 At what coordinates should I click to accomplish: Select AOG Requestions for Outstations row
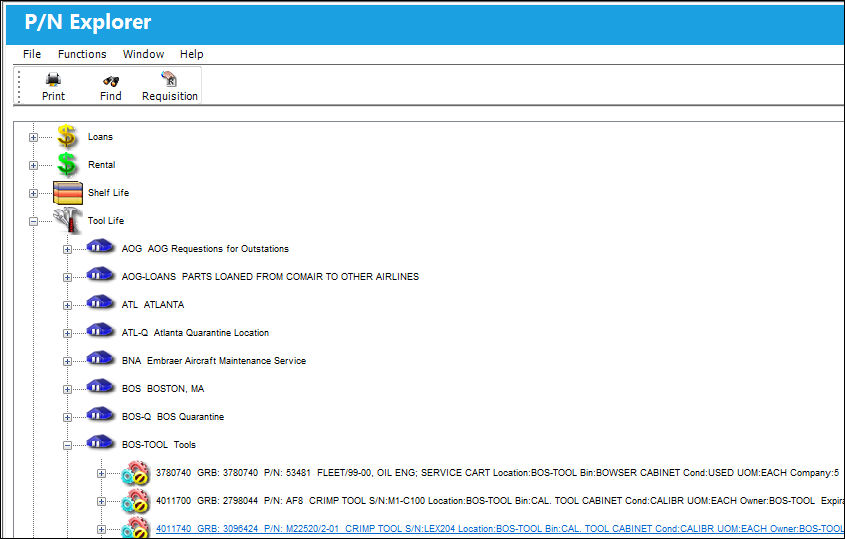[205, 249]
